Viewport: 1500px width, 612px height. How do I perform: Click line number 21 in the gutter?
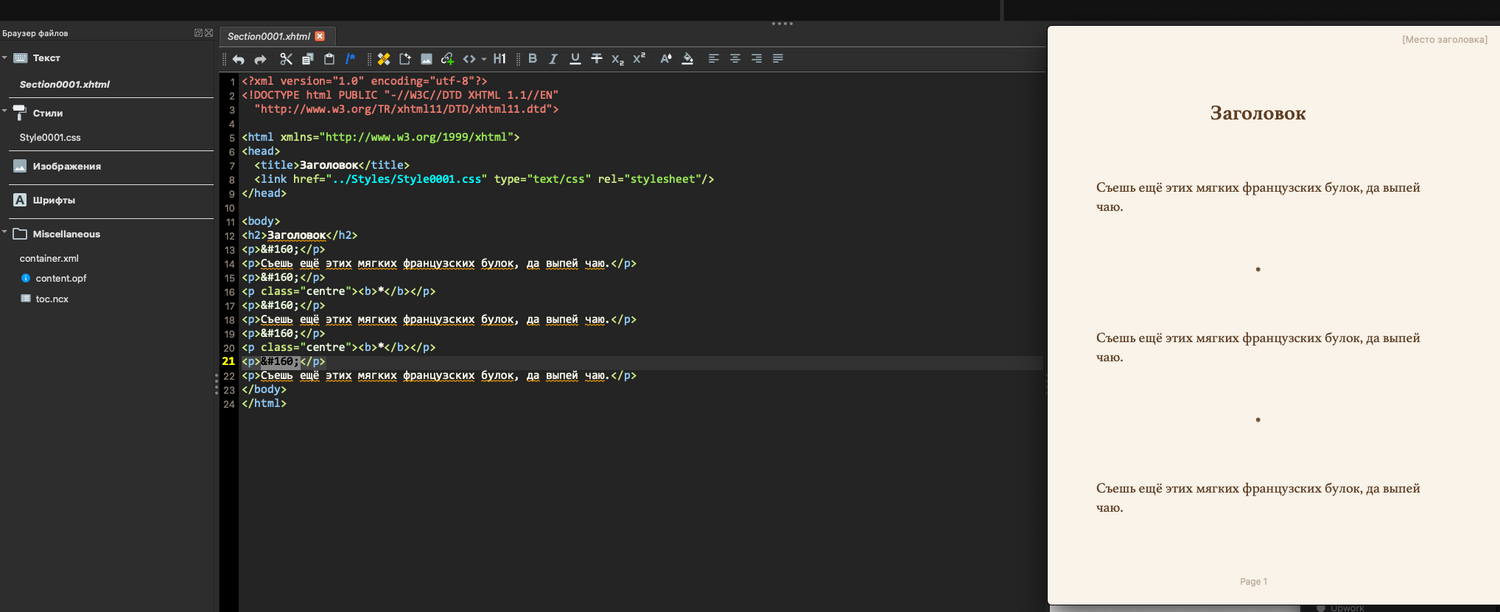(x=228, y=361)
